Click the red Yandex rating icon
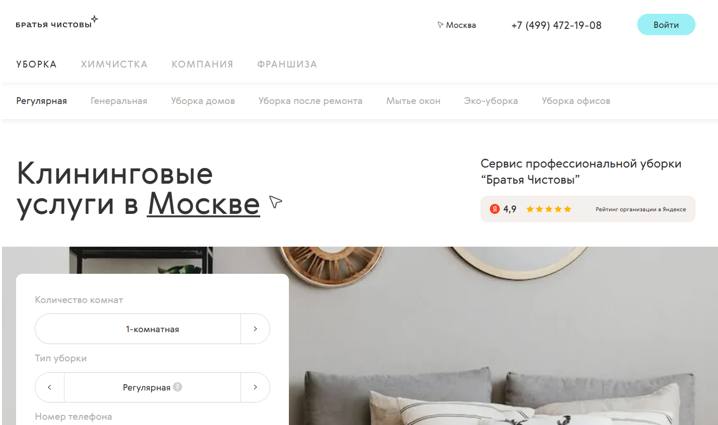The width and height of the screenshot is (718, 425). pyautogui.click(x=495, y=209)
